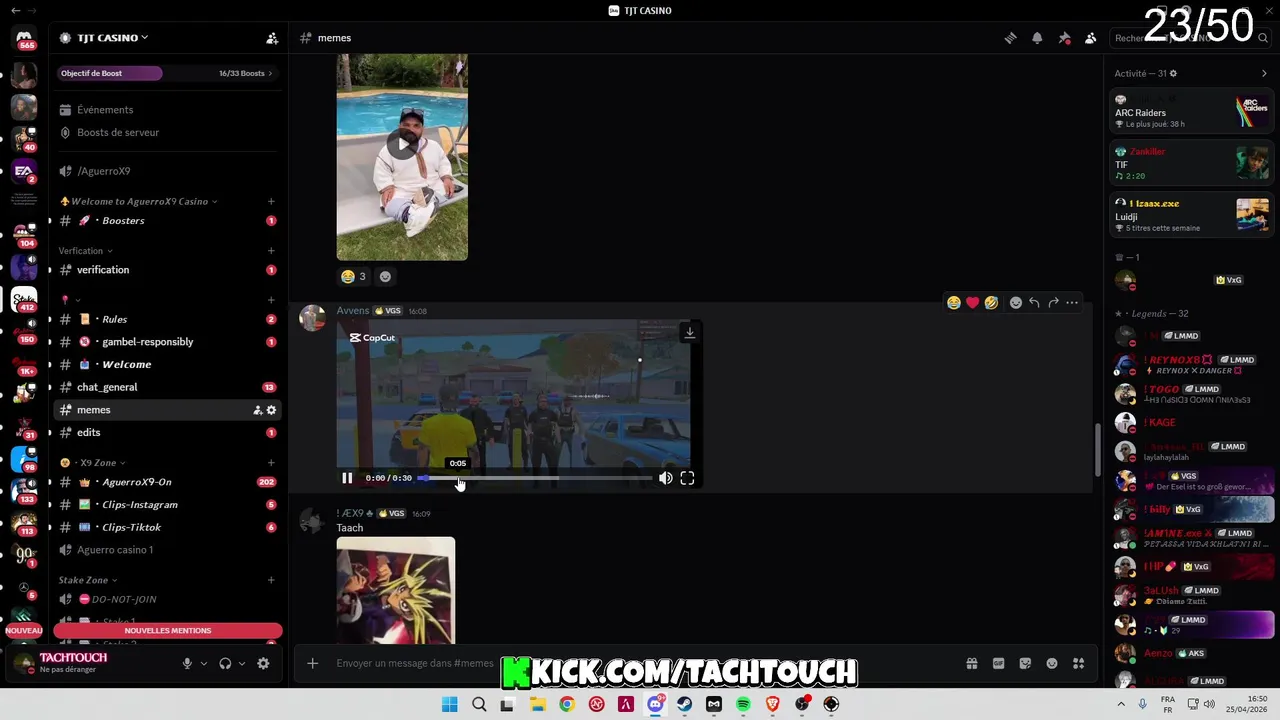Click the server search field
The image size is (1280, 720).
pos(1190,38)
